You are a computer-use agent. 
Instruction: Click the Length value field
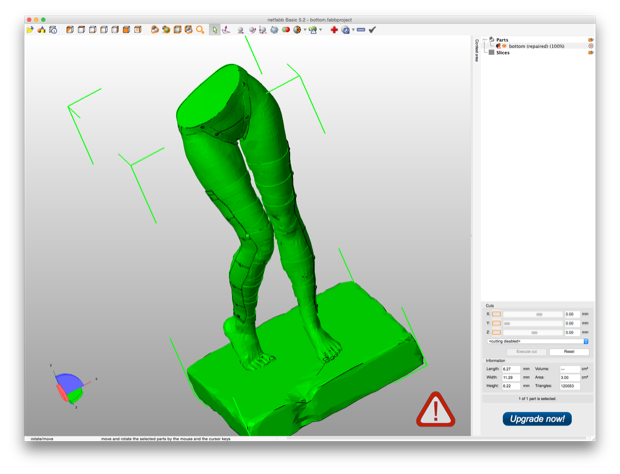(x=511, y=369)
